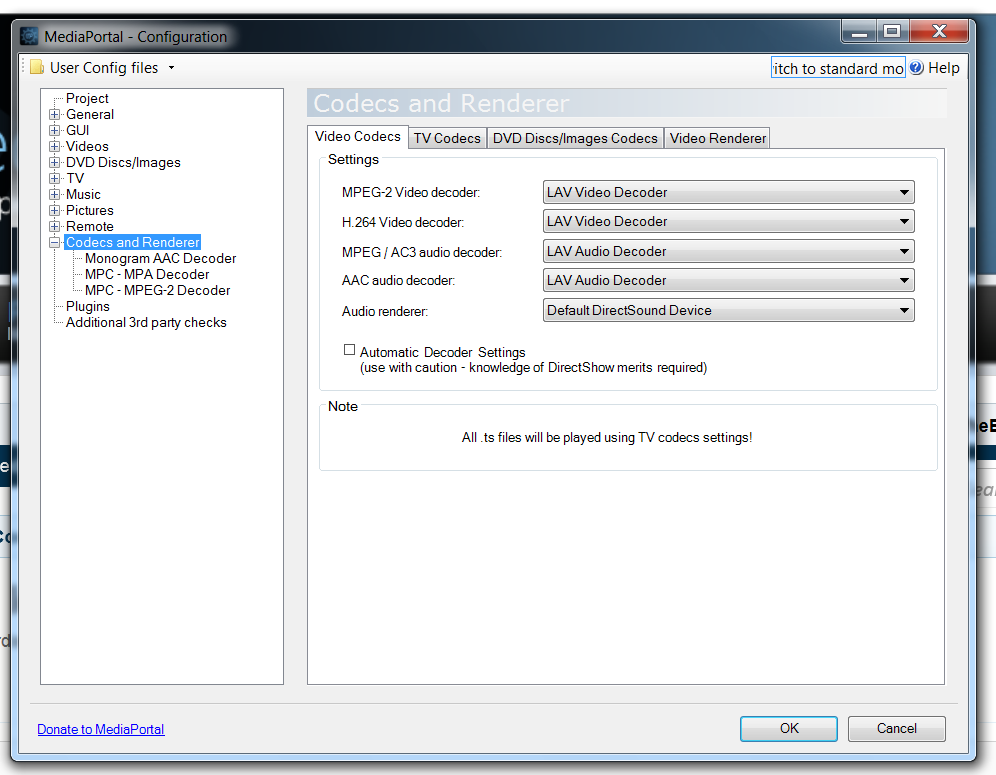Click the Switch to standard mode field

pos(838,68)
